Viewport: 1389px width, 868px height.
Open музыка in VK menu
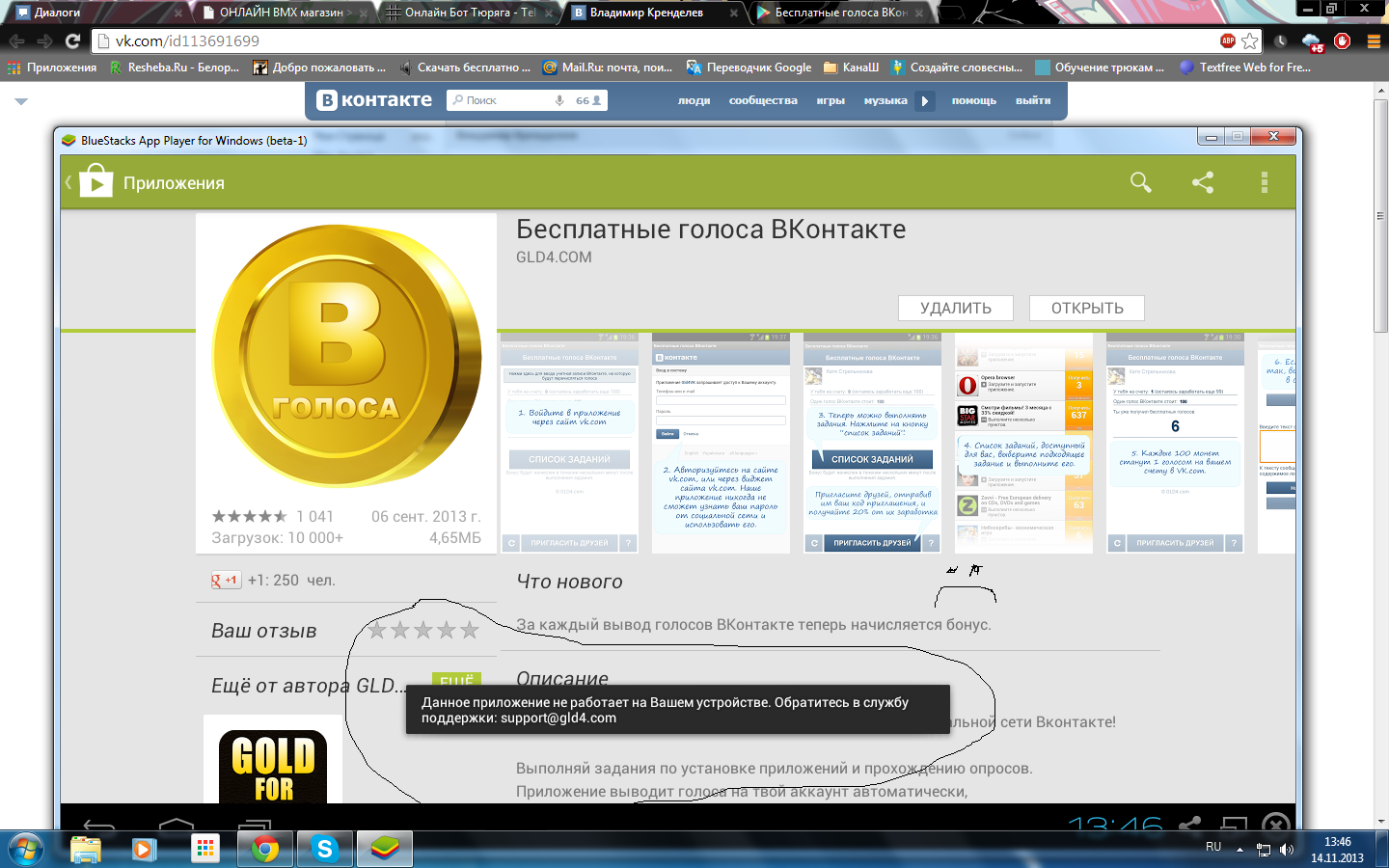(x=885, y=100)
